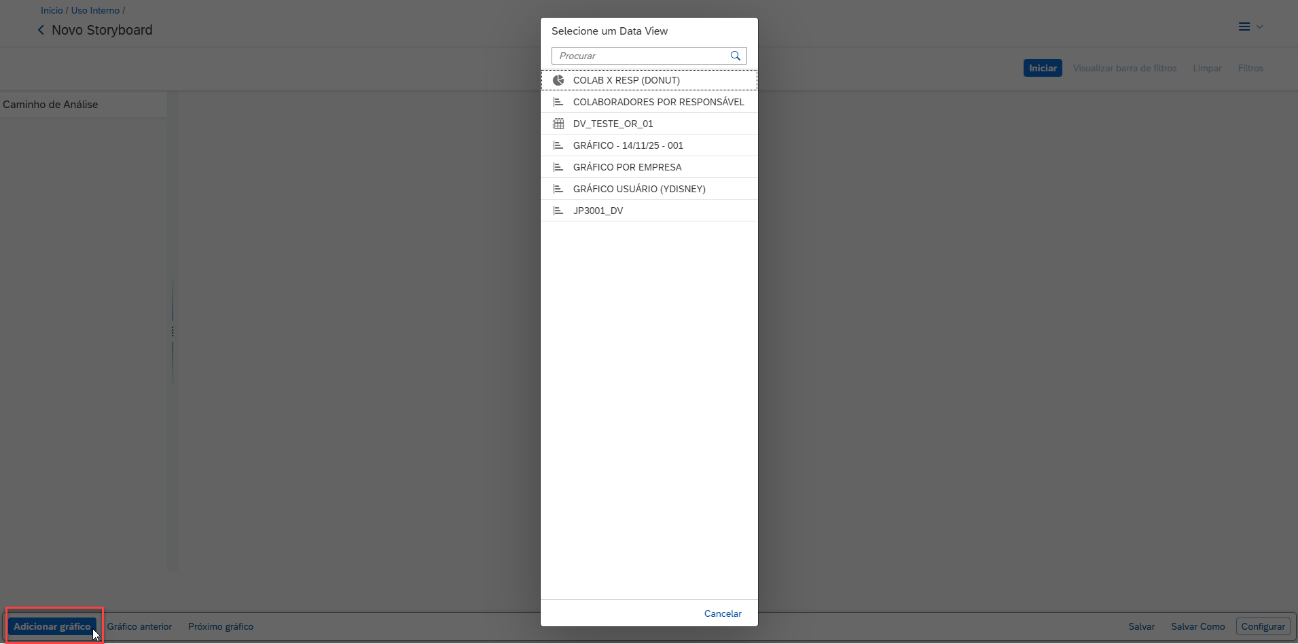Navigate to the Início breadcrumb link
The width and height of the screenshot is (1298, 644).
(51, 11)
